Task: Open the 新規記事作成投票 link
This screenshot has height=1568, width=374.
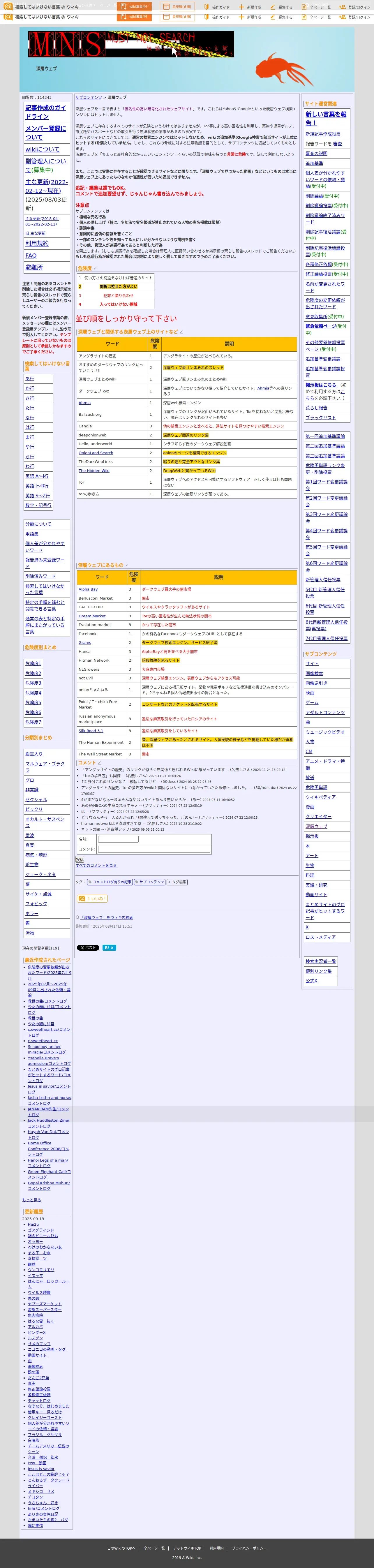Action: click(x=323, y=134)
